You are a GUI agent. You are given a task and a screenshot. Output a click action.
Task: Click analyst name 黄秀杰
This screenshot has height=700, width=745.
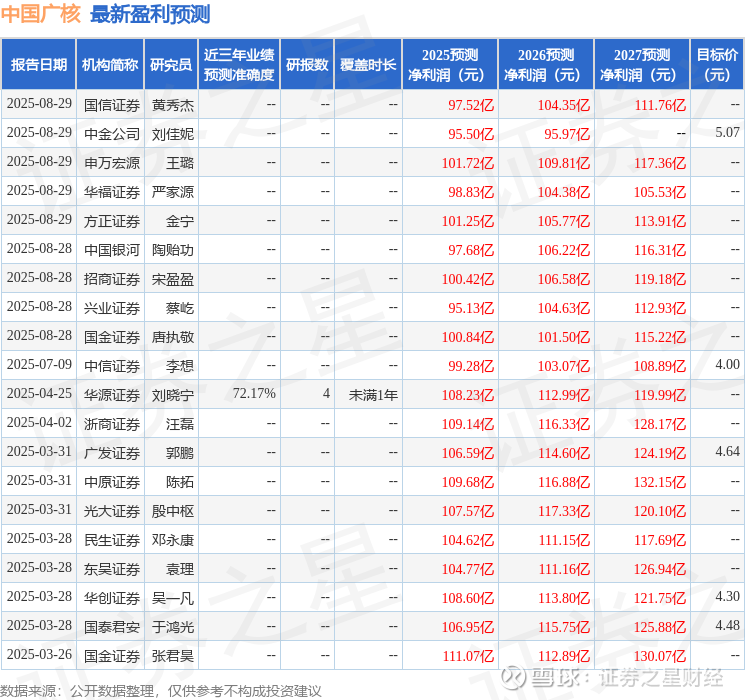[172, 105]
